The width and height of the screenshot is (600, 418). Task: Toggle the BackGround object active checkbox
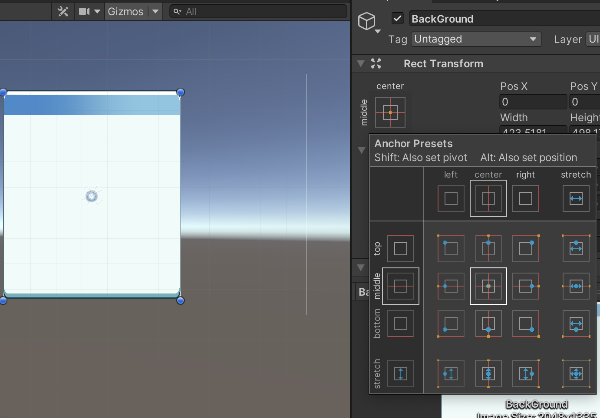398,18
